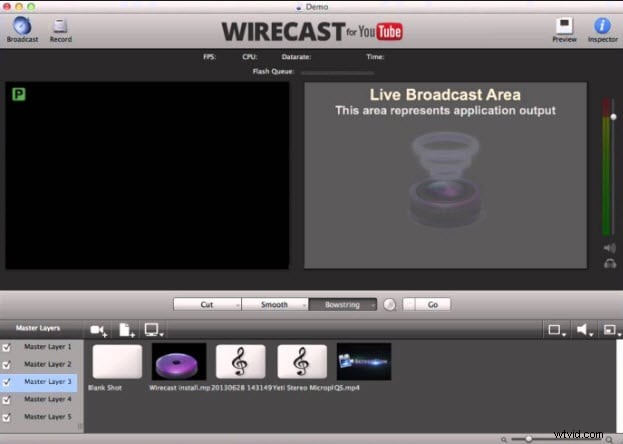This screenshot has width=623, height=444.
Task: Toggle the AutoLive box beside Go
Action: [x=409, y=304]
